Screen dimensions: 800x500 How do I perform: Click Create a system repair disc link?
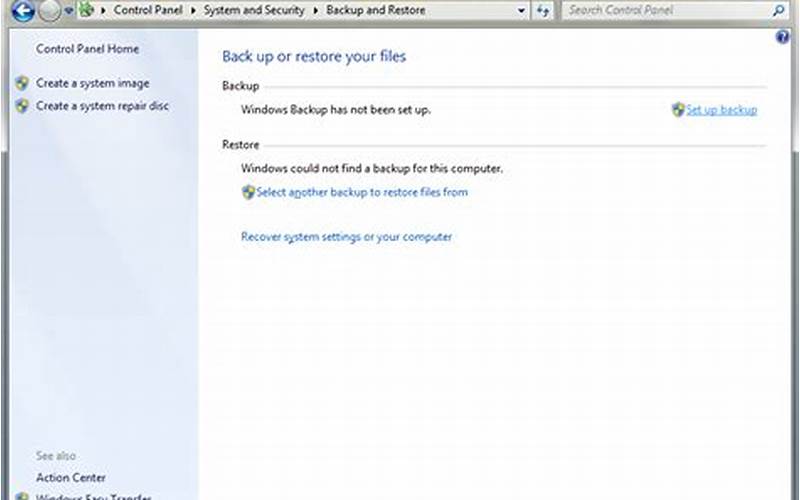(102, 106)
